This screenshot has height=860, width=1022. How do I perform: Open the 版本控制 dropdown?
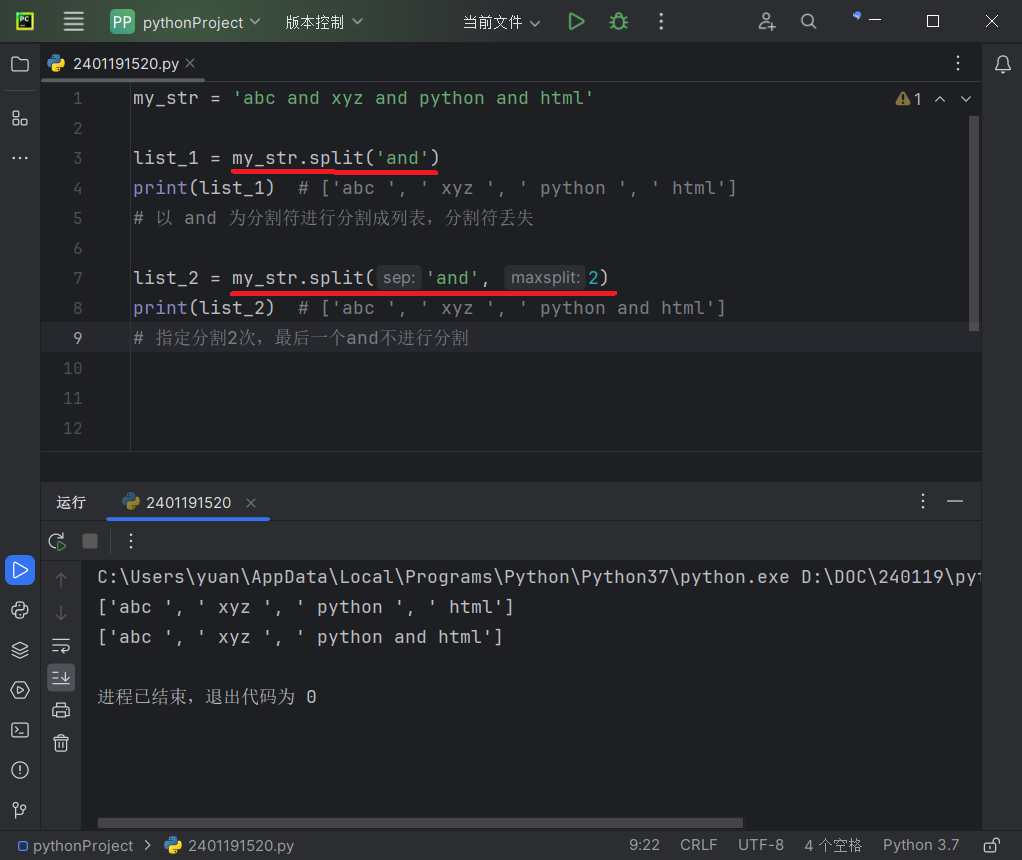(x=324, y=22)
